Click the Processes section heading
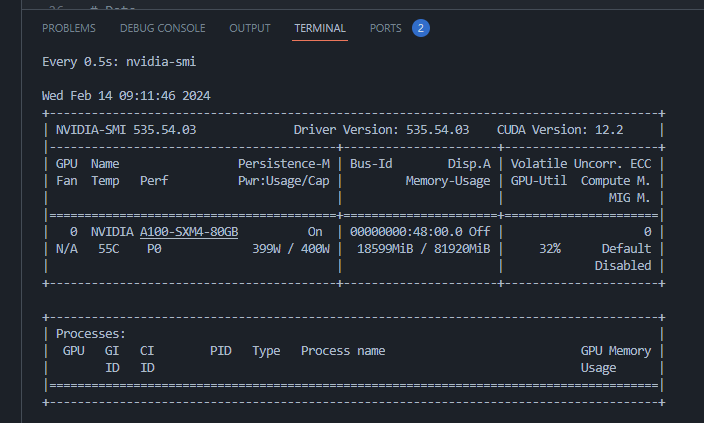704x423 pixels. pyautogui.click(x=91, y=333)
